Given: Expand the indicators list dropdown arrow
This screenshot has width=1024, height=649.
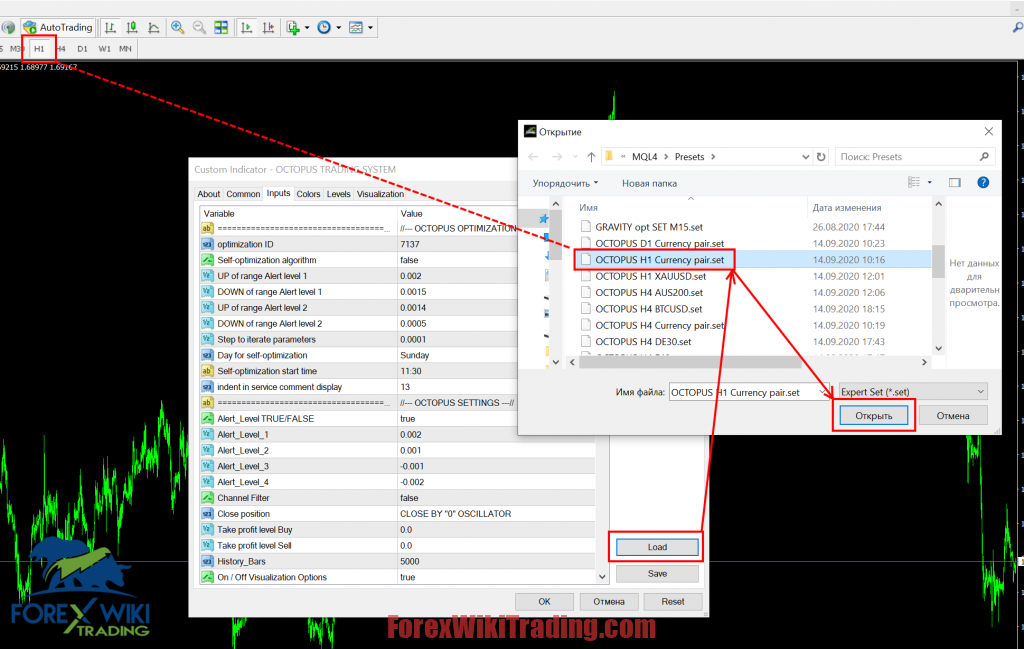Looking at the screenshot, I should click(307, 27).
